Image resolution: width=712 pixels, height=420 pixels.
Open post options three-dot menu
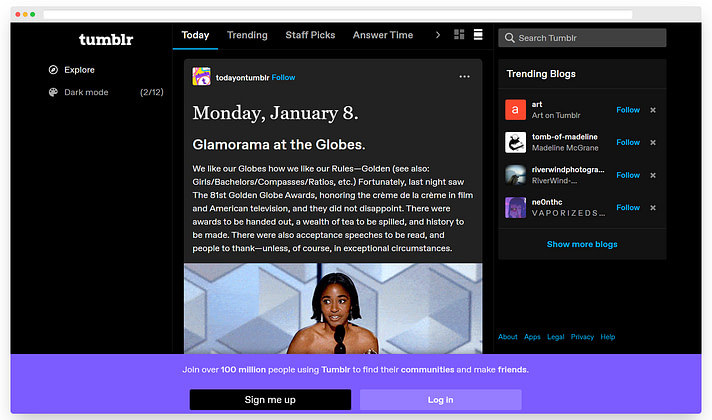coord(464,77)
